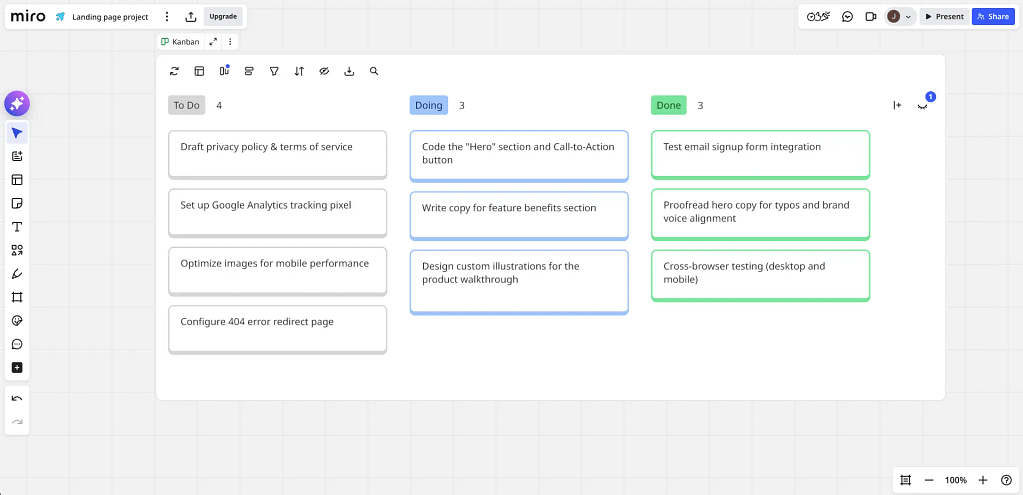
Task: Zoom in with the plus button
Action: 983,480
